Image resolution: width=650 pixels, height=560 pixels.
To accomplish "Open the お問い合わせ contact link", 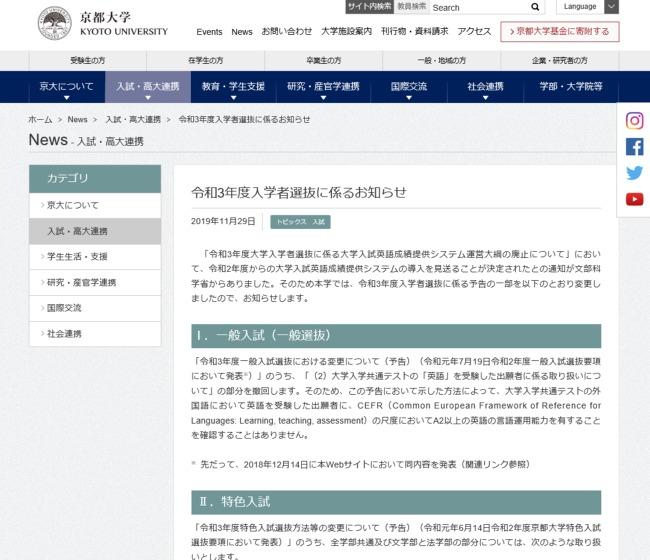I will tap(287, 32).
